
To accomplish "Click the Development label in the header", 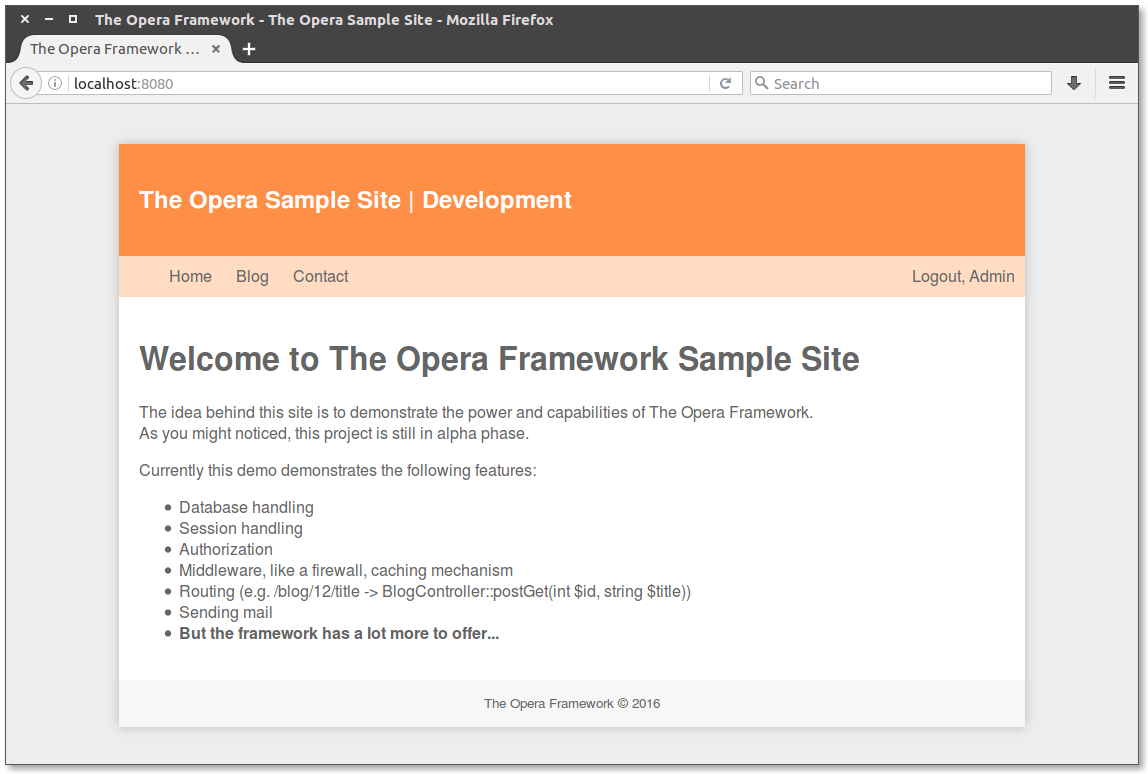I will pos(496,200).
